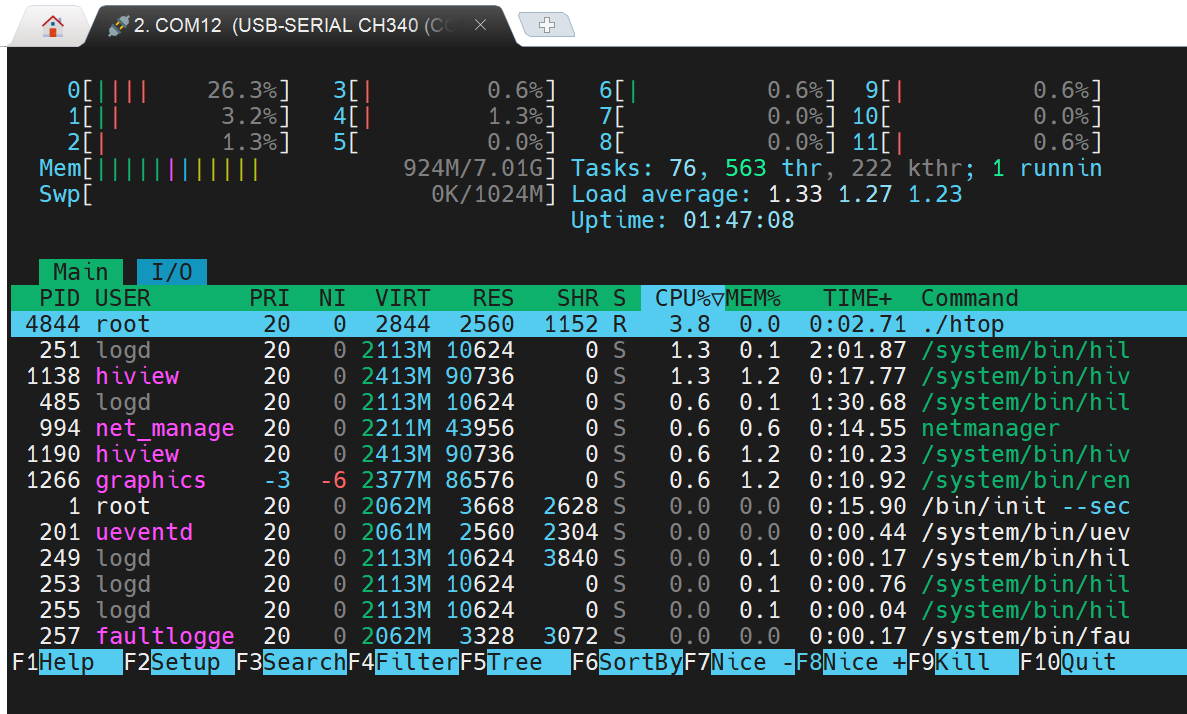This screenshot has width=1187, height=714.
Task: Click F8 Nice + in the footer
Action: (851, 662)
